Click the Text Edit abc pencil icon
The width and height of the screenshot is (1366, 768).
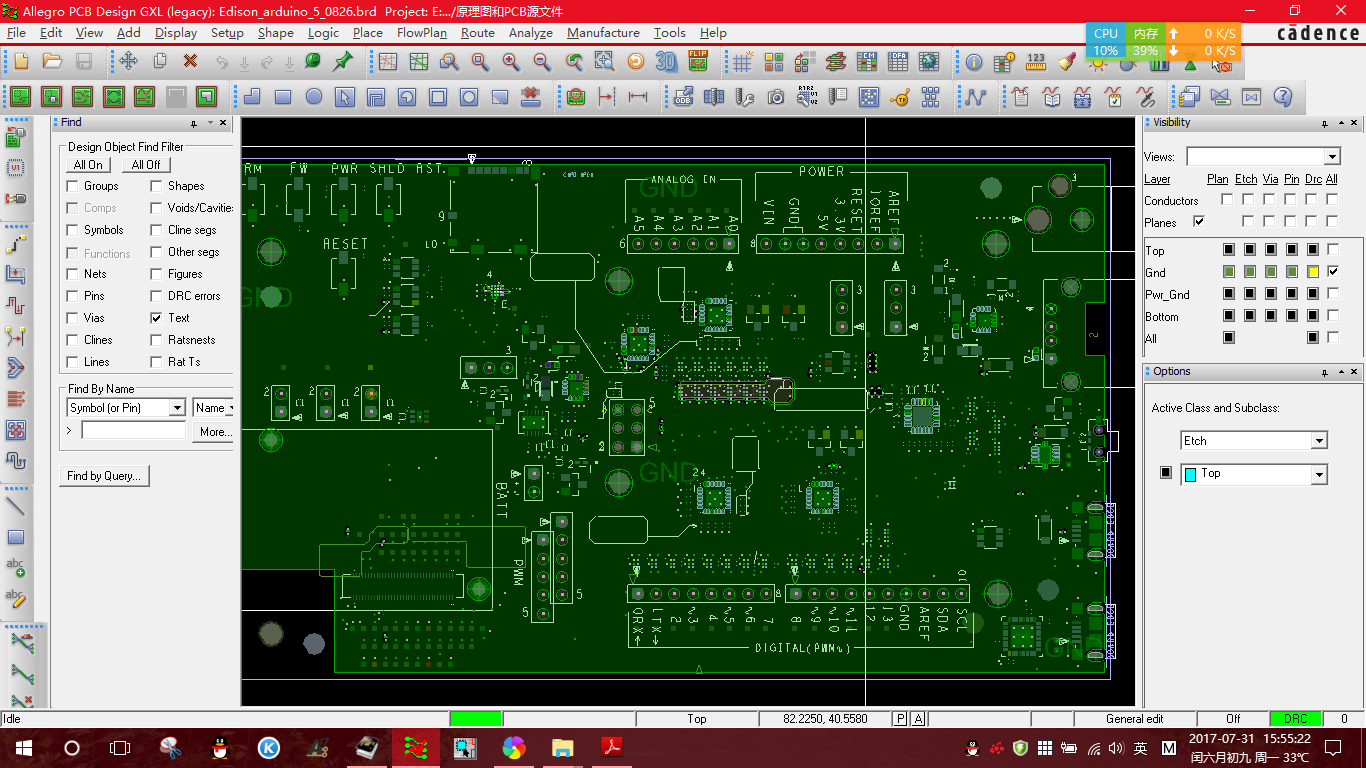tap(16, 598)
